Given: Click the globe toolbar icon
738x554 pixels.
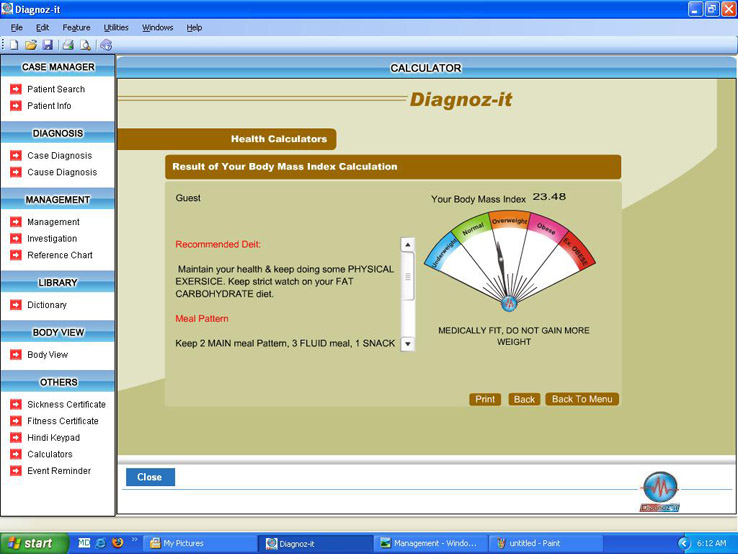Looking at the screenshot, I should pos(106,45).
